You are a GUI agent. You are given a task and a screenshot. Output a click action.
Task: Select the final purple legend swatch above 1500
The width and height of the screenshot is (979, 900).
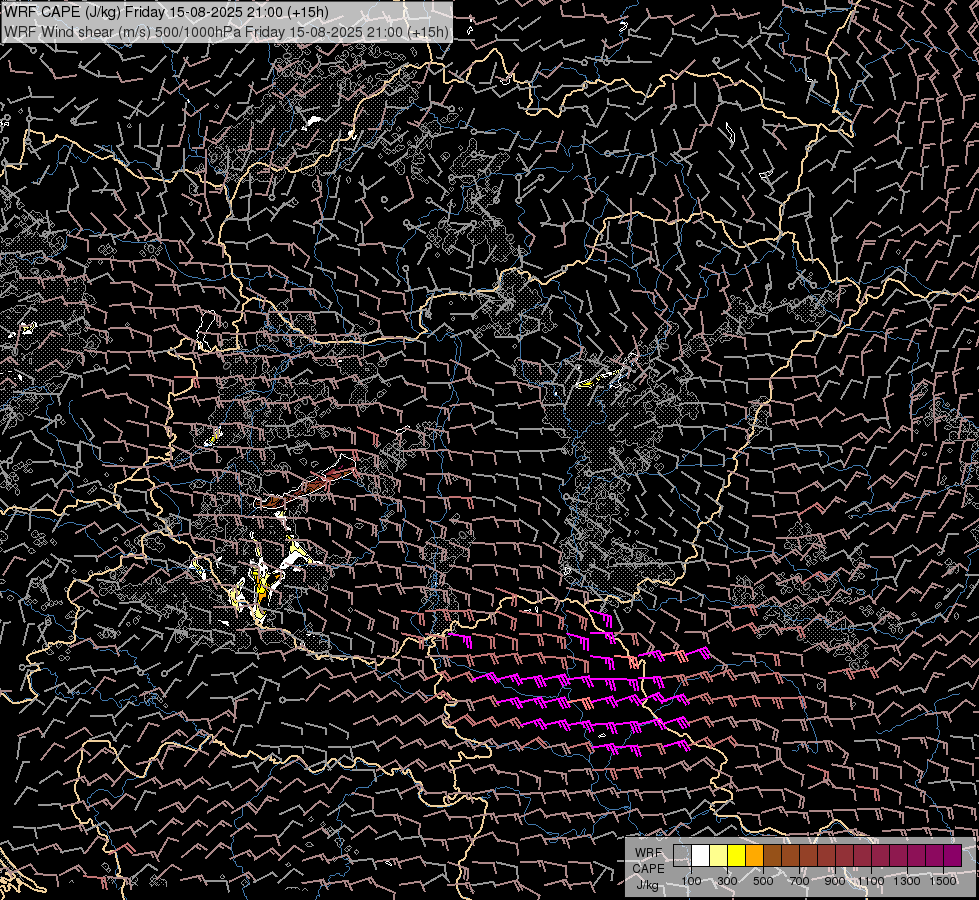[952, 856]
